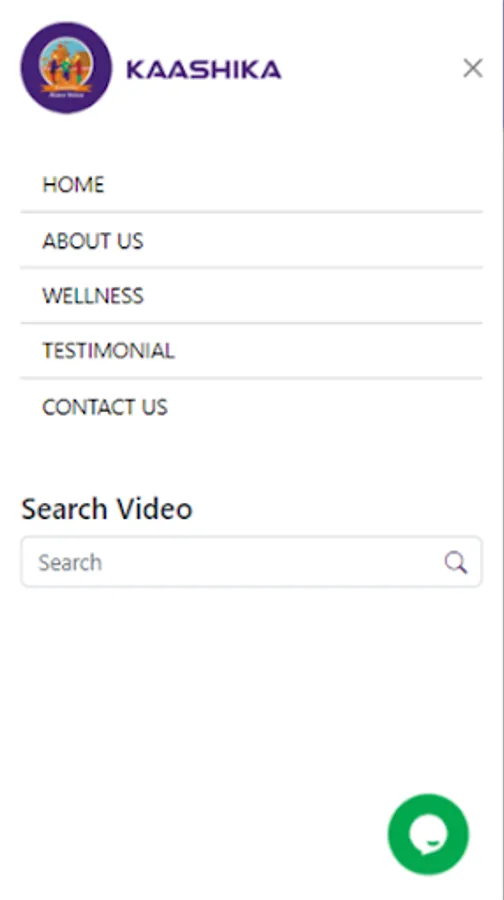This screenshot has height=900, width=504.
Task: Open the ABOUT US page
Action: coord(251,240)
